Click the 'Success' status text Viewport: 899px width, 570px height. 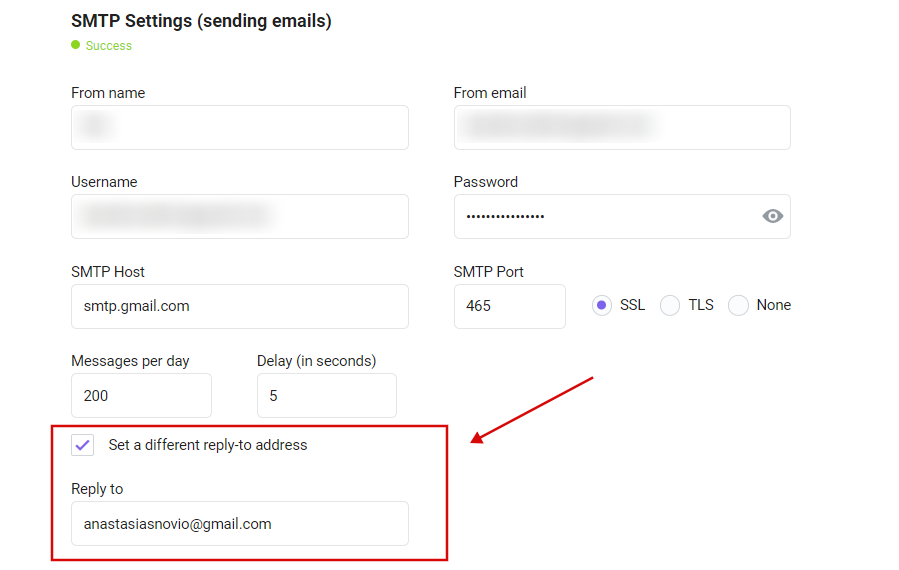pos(109,45)
